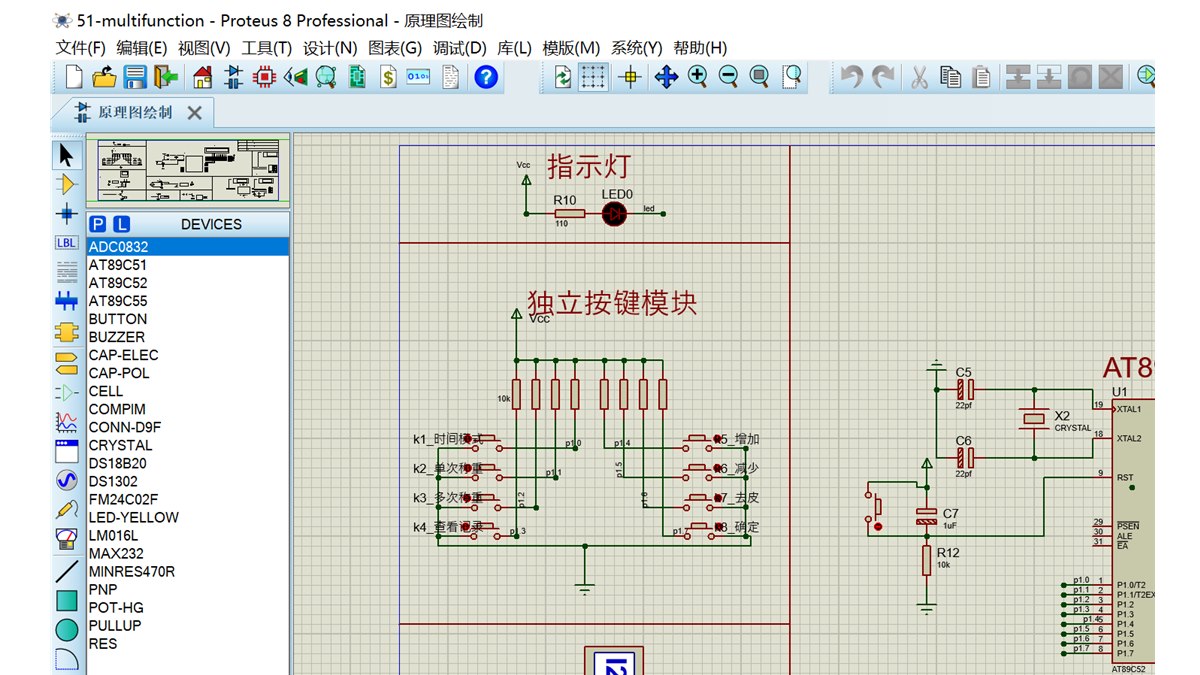This screenshot has height=675, width=1200.
Task: Open the 视图(V) menu
Action: click(204, 48)
